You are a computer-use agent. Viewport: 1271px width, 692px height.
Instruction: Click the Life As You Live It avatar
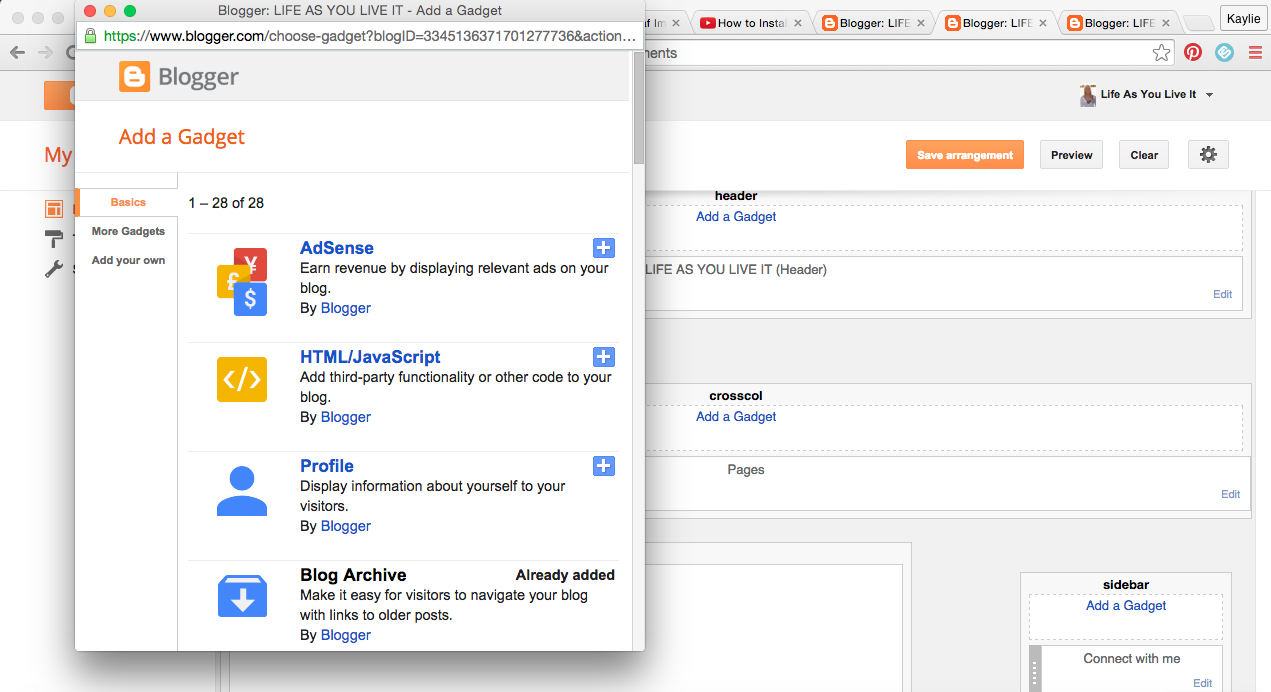point(1088,95)
